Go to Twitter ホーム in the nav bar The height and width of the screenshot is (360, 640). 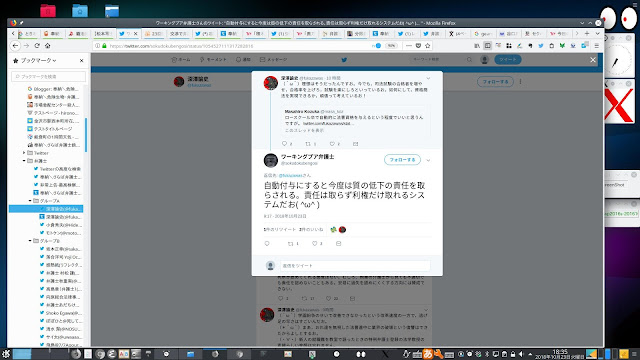(181, 60)
